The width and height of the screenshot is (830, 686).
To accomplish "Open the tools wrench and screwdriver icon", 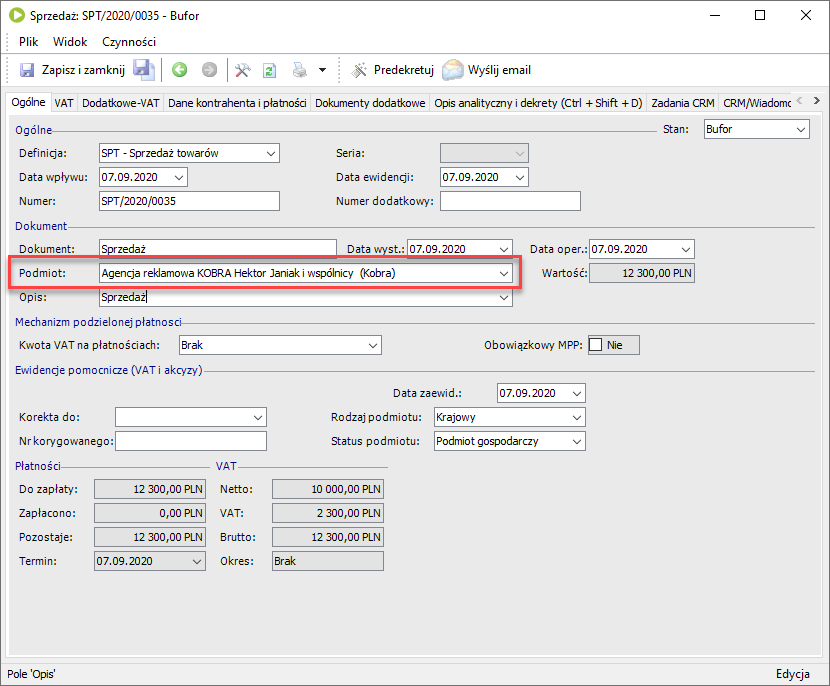I will tap(242, 70).
